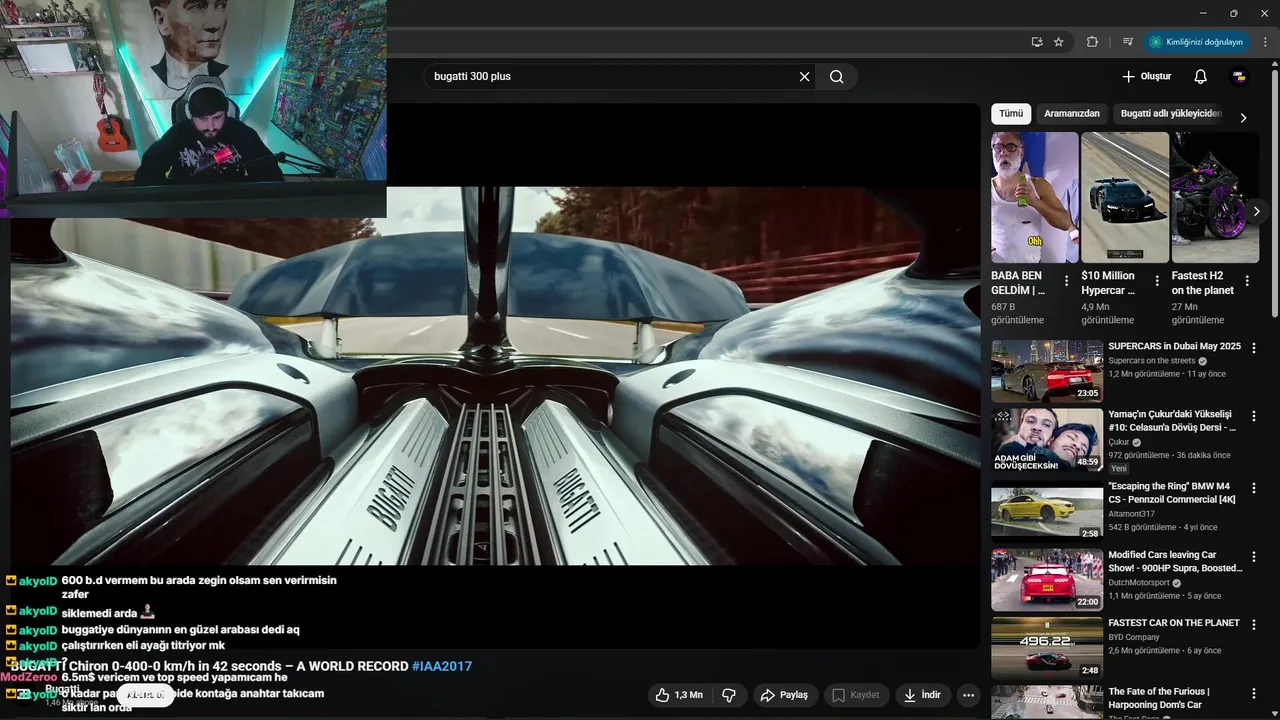Screen dimensions: 1280x720
Task: Click the install app icon in address bar
Action: click(x=1036, y=42)
